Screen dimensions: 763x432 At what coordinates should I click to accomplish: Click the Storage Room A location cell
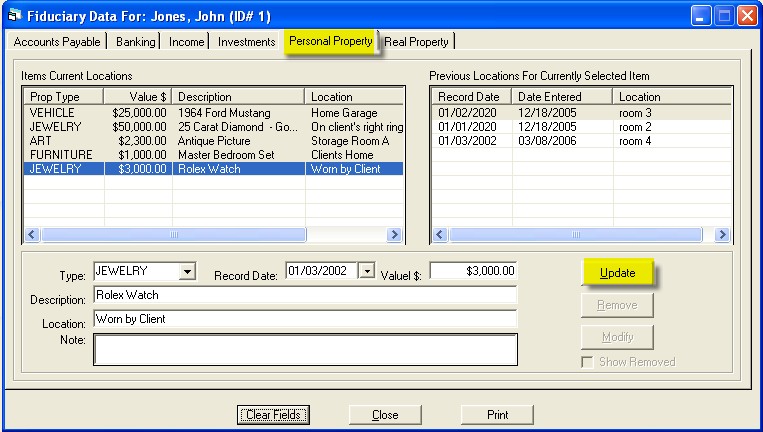coord(350,141)
